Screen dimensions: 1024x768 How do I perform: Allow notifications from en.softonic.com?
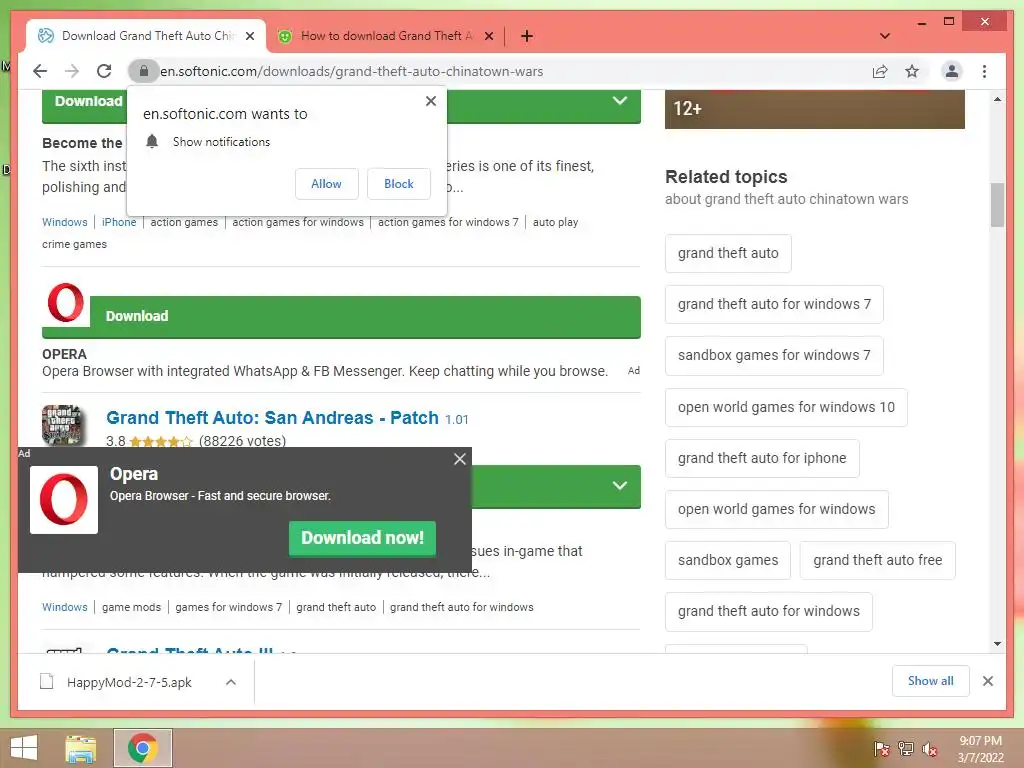point(327,184)
